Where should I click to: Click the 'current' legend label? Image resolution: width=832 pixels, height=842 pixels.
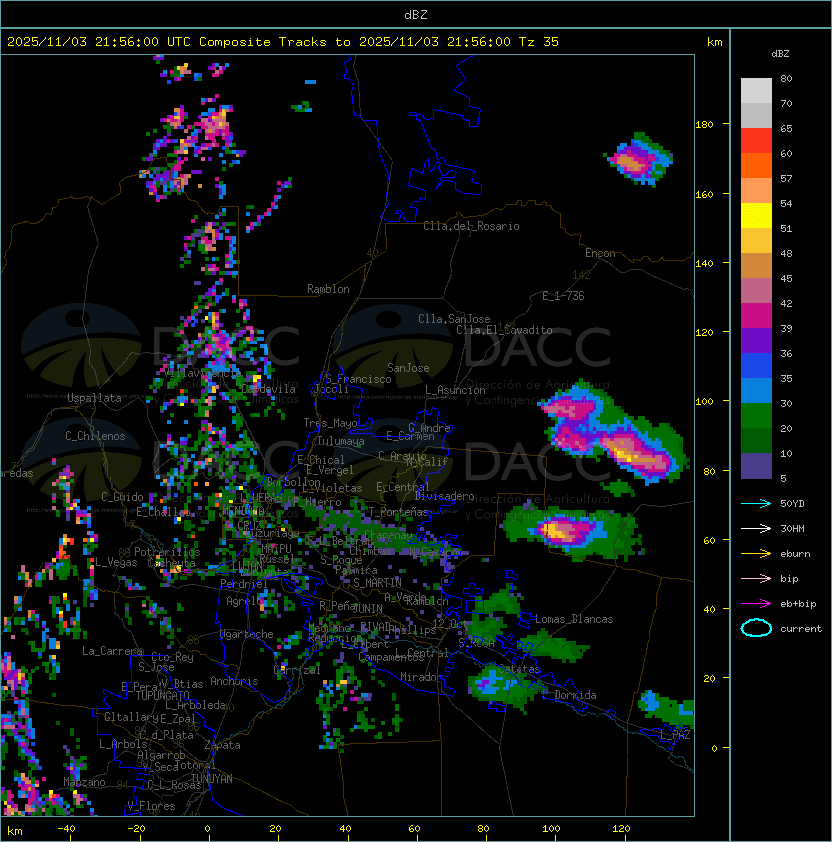pos(801,629)
